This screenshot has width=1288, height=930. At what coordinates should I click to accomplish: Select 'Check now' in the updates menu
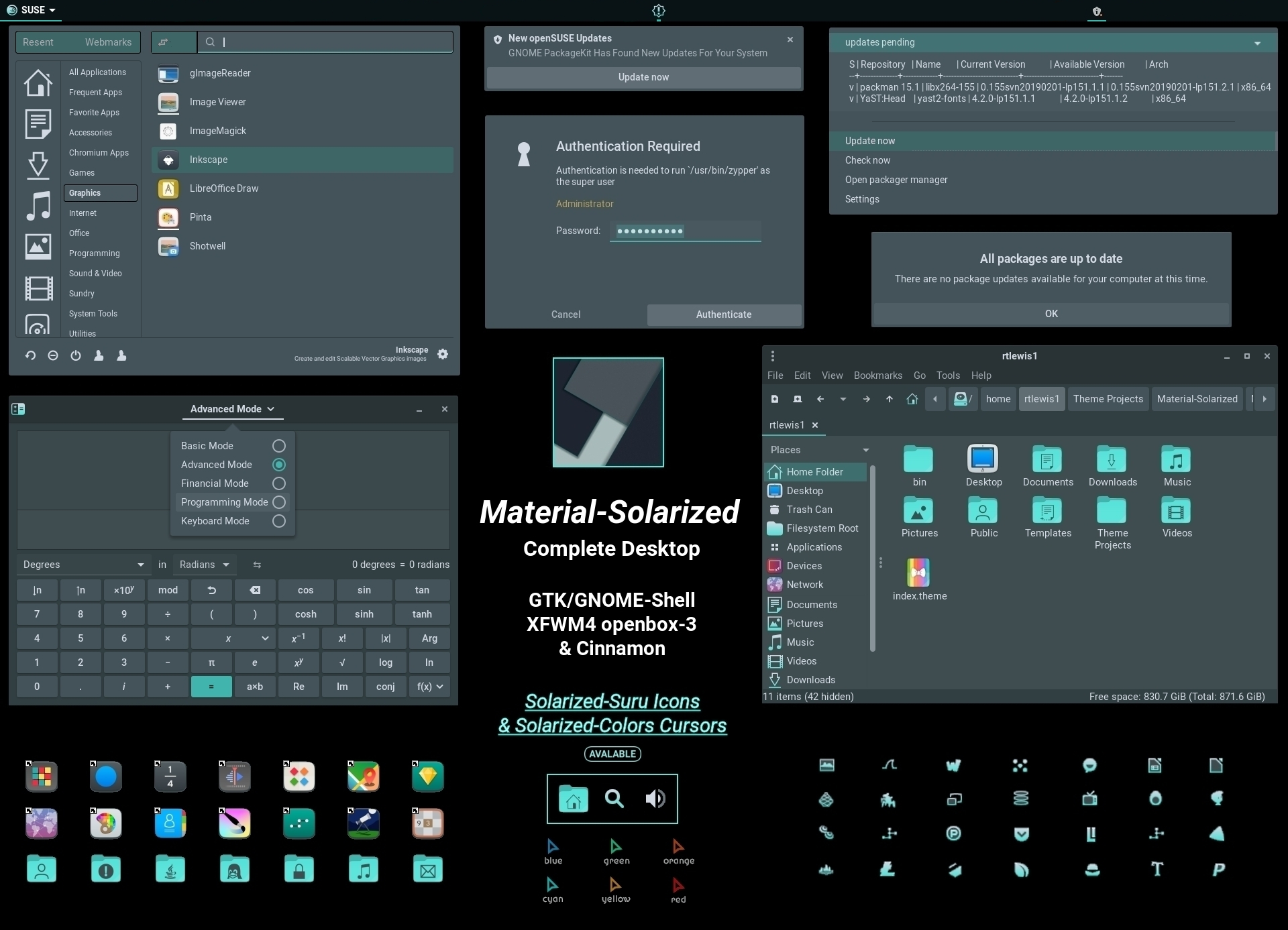click(x=867, y=160)
